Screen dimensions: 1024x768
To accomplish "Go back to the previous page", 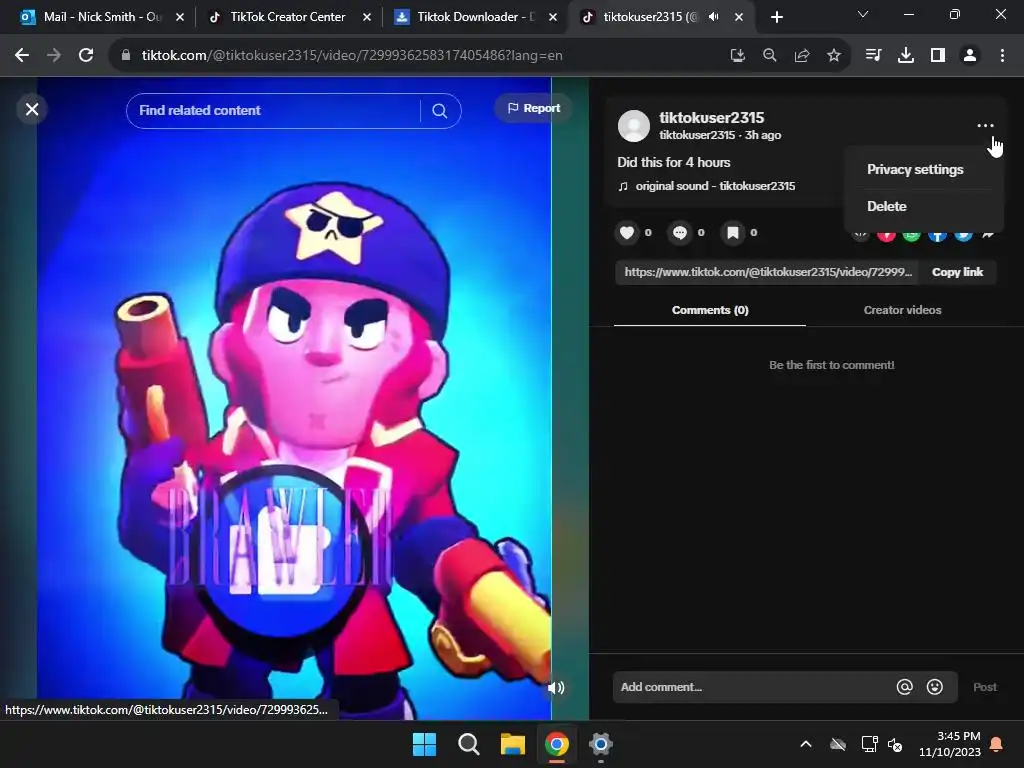I will (22, 56).
